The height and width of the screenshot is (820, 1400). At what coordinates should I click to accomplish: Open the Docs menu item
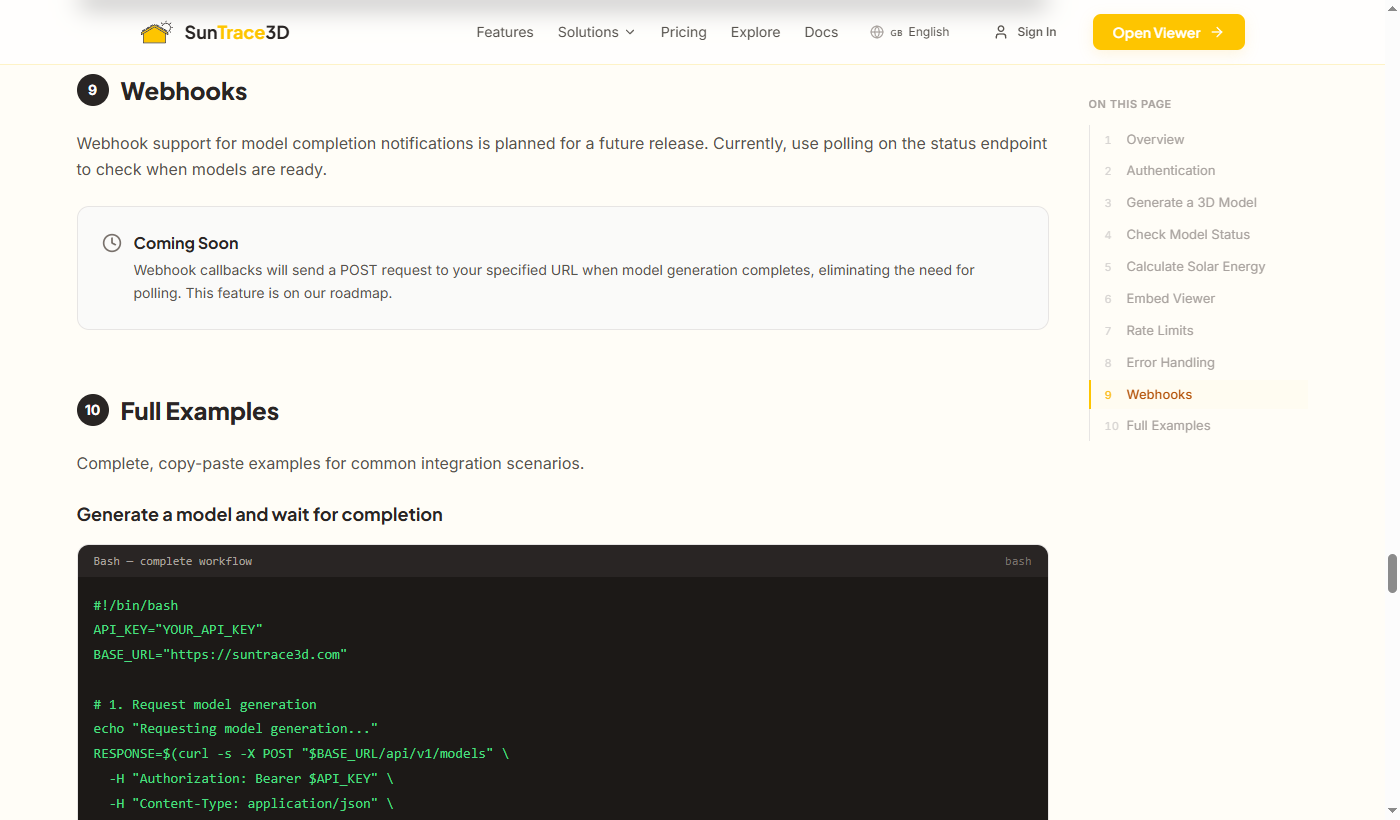pos(821,31)
